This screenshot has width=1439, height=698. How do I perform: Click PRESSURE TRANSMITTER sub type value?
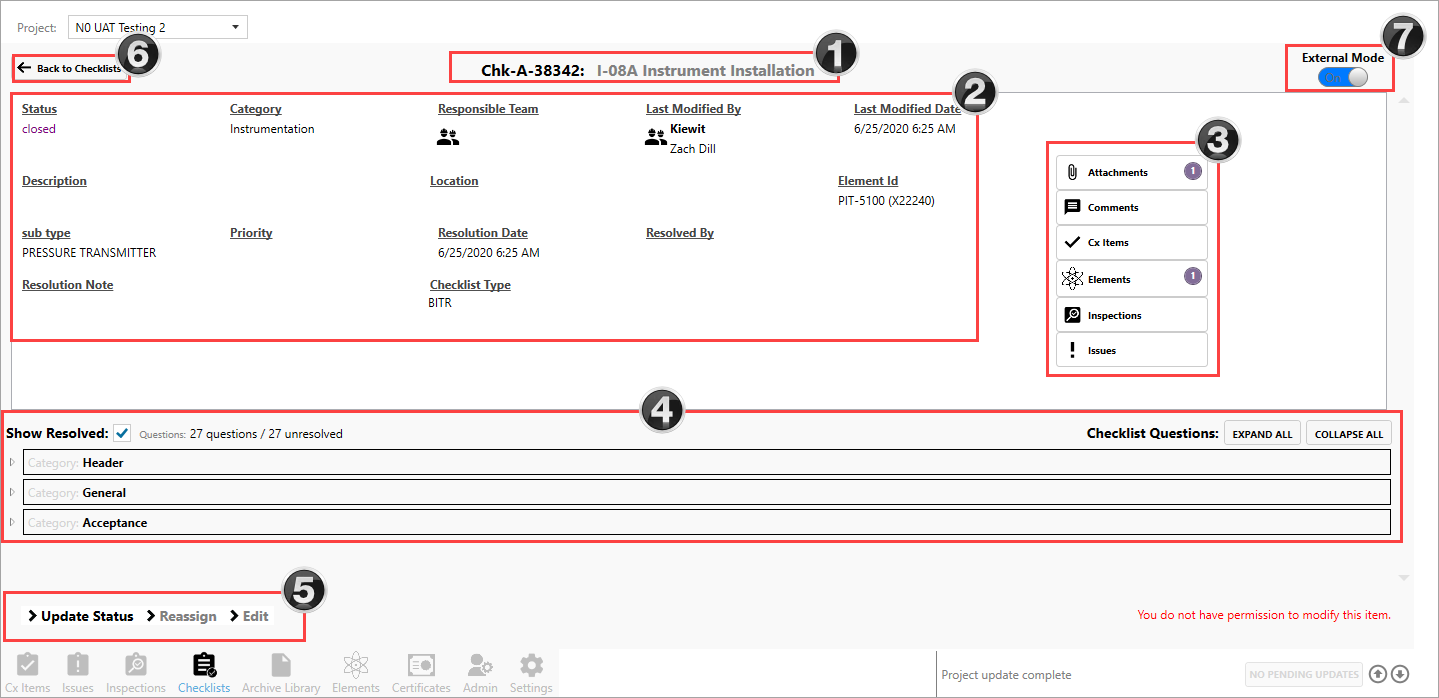(x=89, y=253)
